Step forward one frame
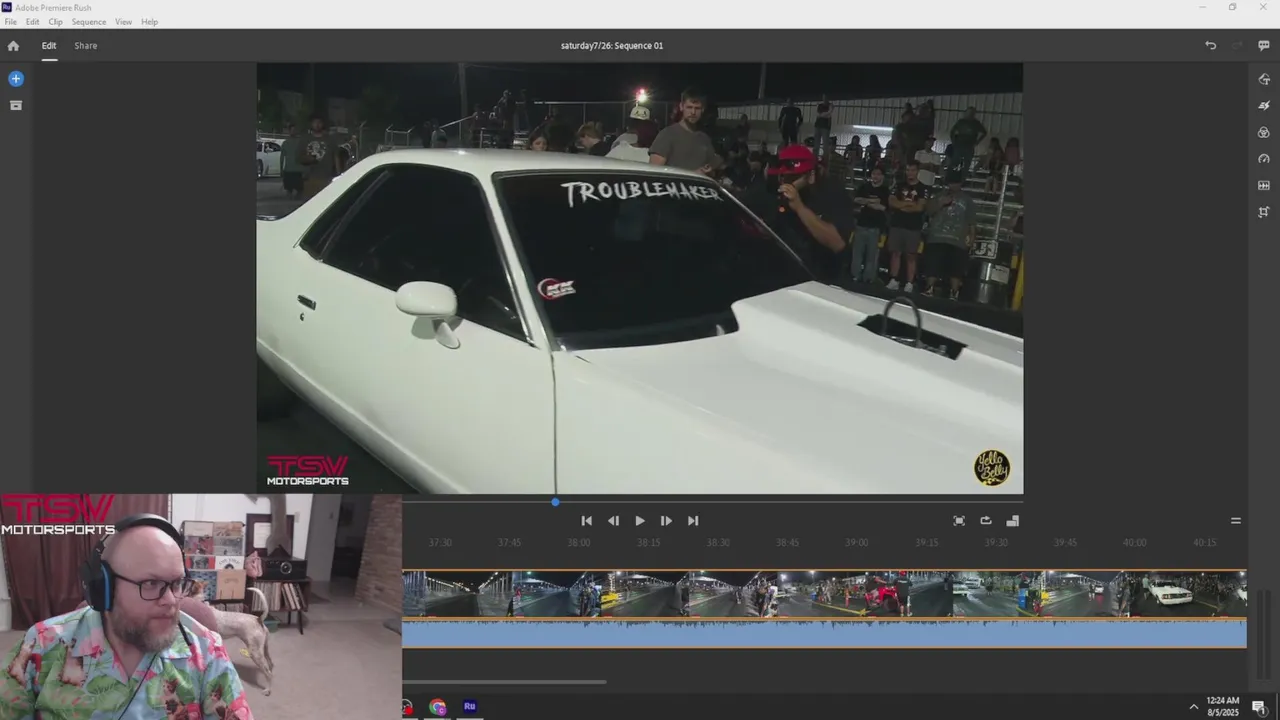1280x720 pixels. click(x=666, y=521)
